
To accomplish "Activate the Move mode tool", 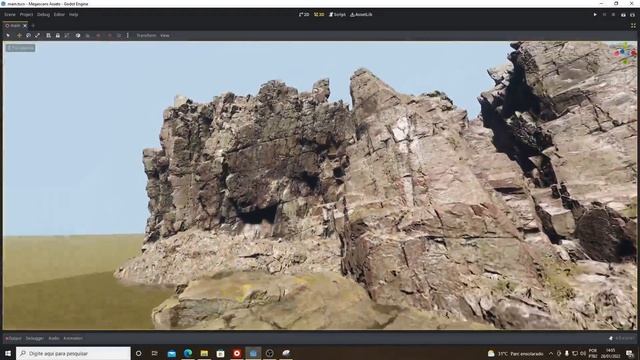I will click(x=19, y=36).
